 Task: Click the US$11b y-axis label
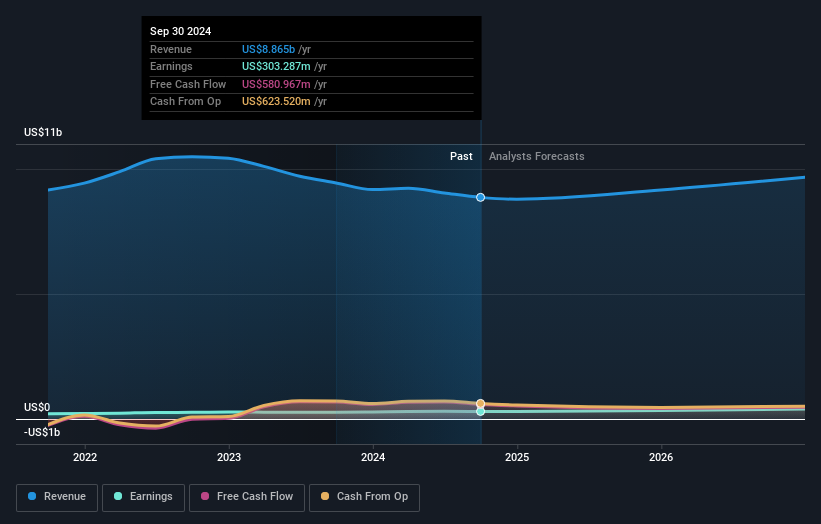pos(43,132)
